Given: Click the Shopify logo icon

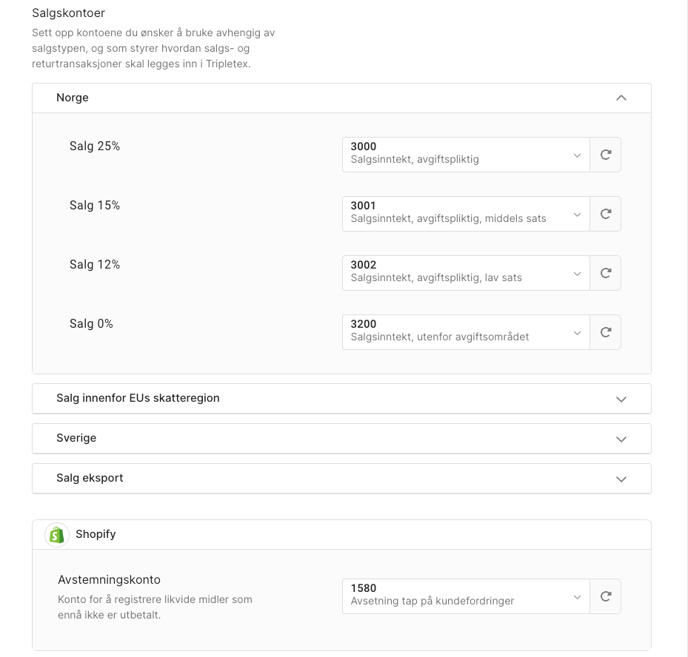Looking at the screenshot, I should (x=57, y=535).
